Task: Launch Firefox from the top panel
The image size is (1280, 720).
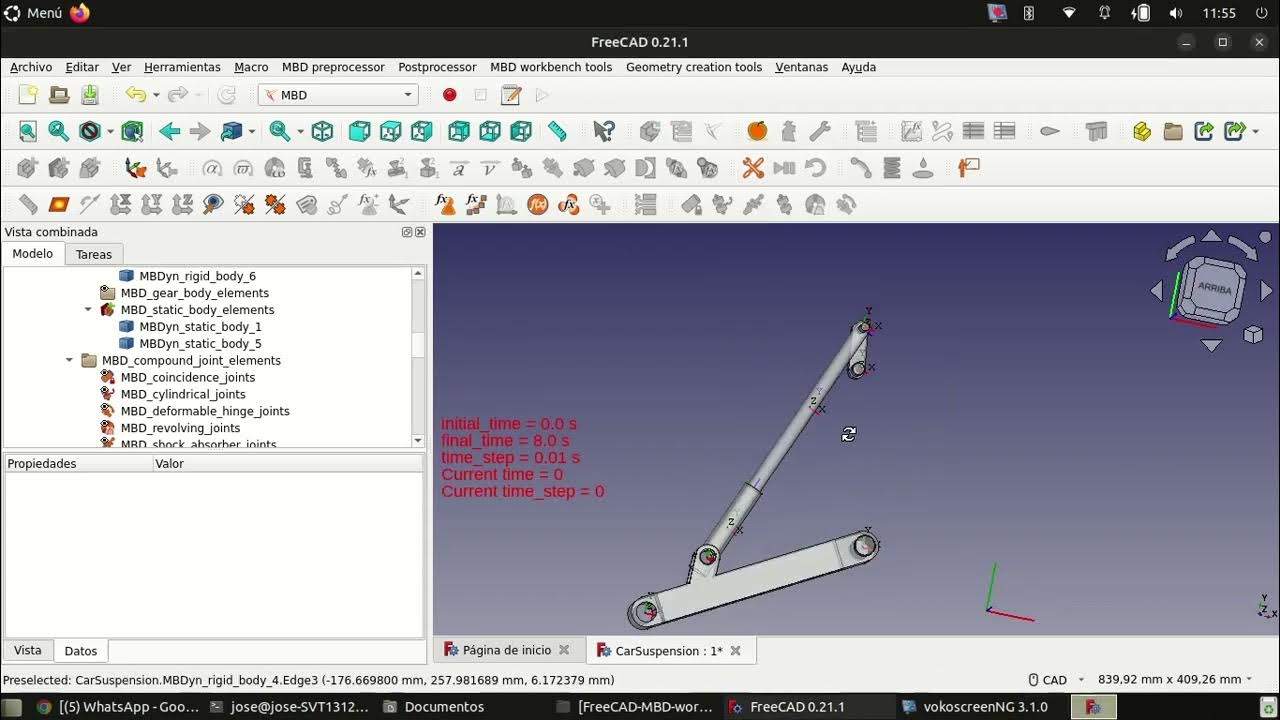Action: 80,13
